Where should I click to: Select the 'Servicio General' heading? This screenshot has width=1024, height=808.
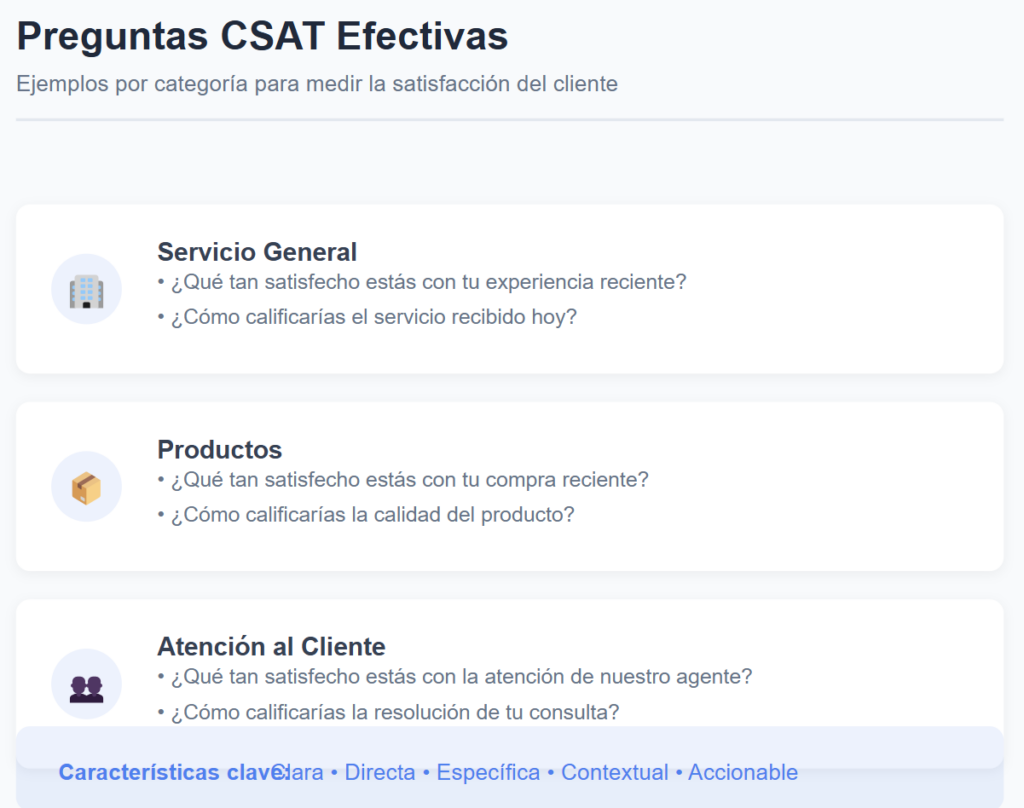tap(257, 252)
